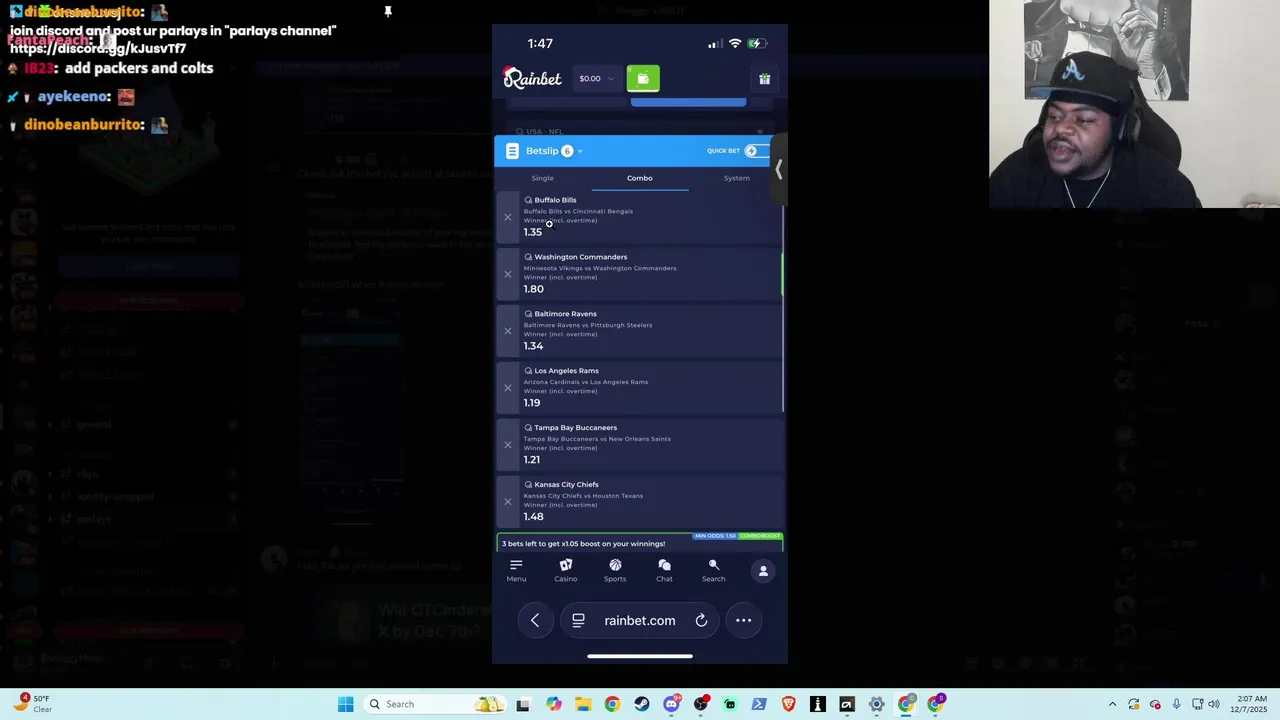Click 'Minnesota Vikings vs Washington Commanders' text

[x=600, y=268]
